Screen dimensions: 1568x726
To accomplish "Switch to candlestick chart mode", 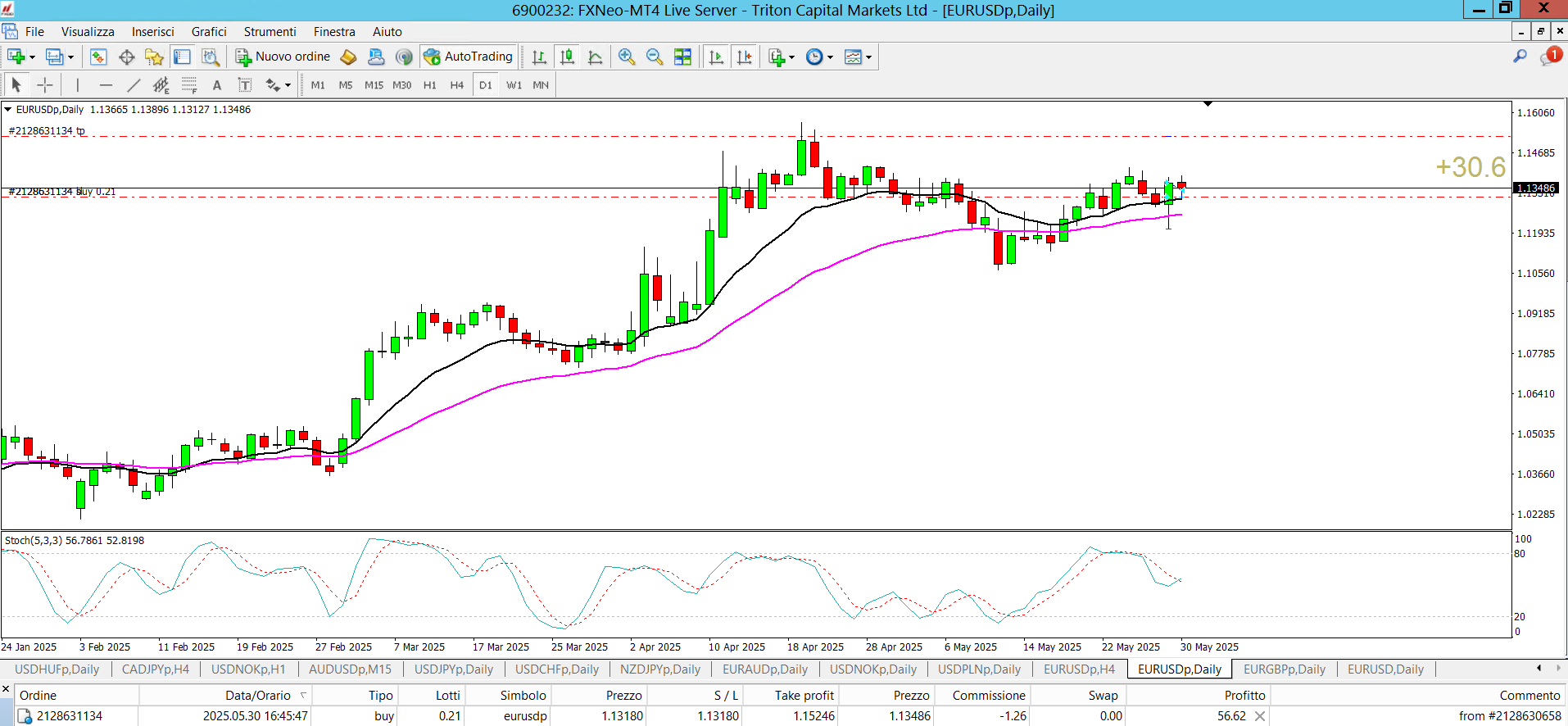I will pyautogui.click(x=567, y=57).
